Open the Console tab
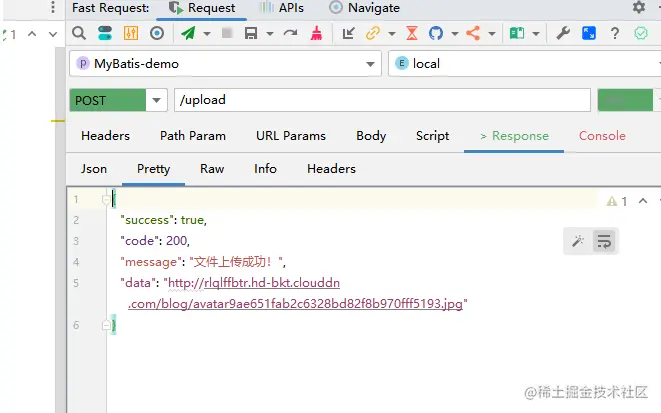This screenshot has height=413, width=661. click(x=602, y=136)
